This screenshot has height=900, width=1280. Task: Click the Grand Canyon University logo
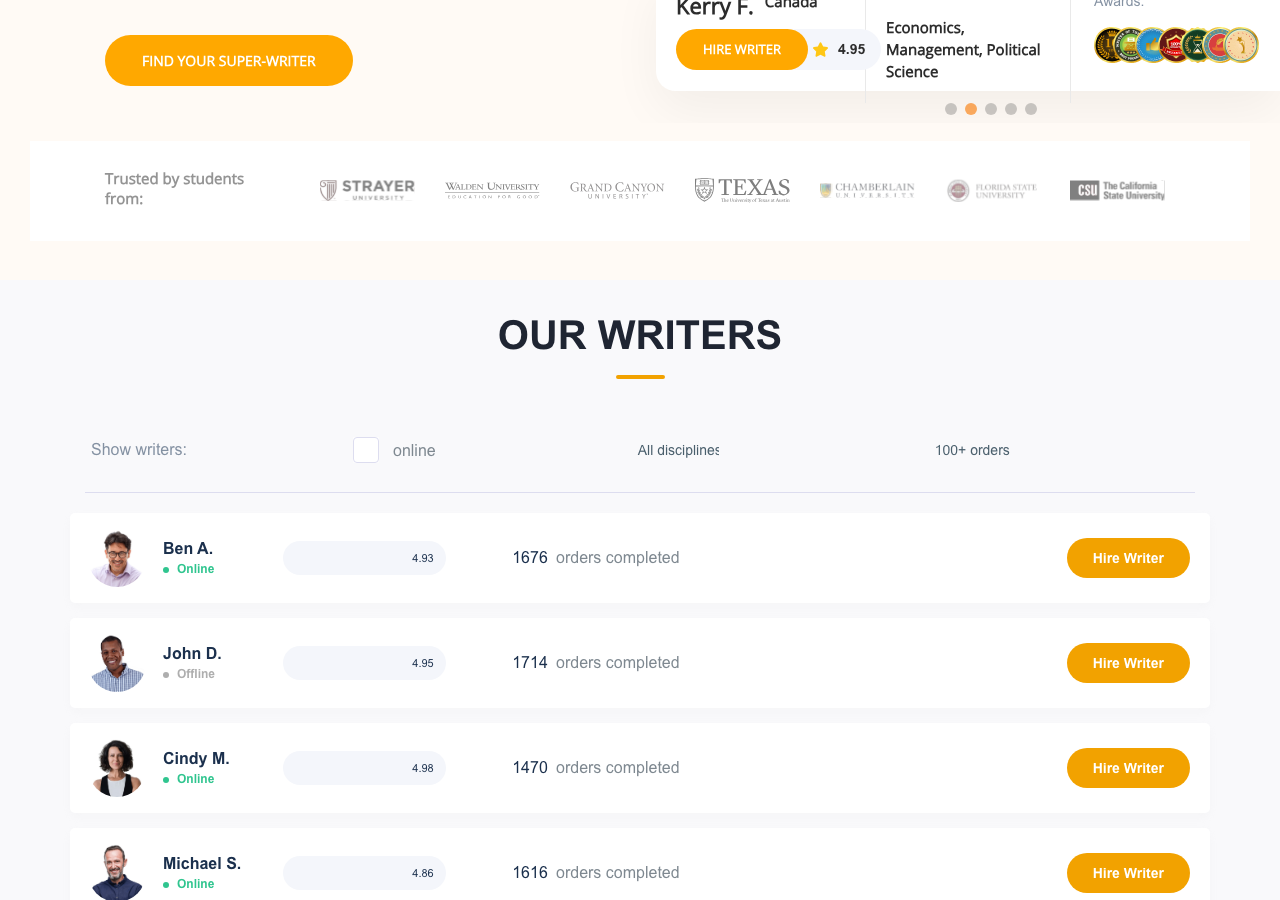tap(617, 190)
